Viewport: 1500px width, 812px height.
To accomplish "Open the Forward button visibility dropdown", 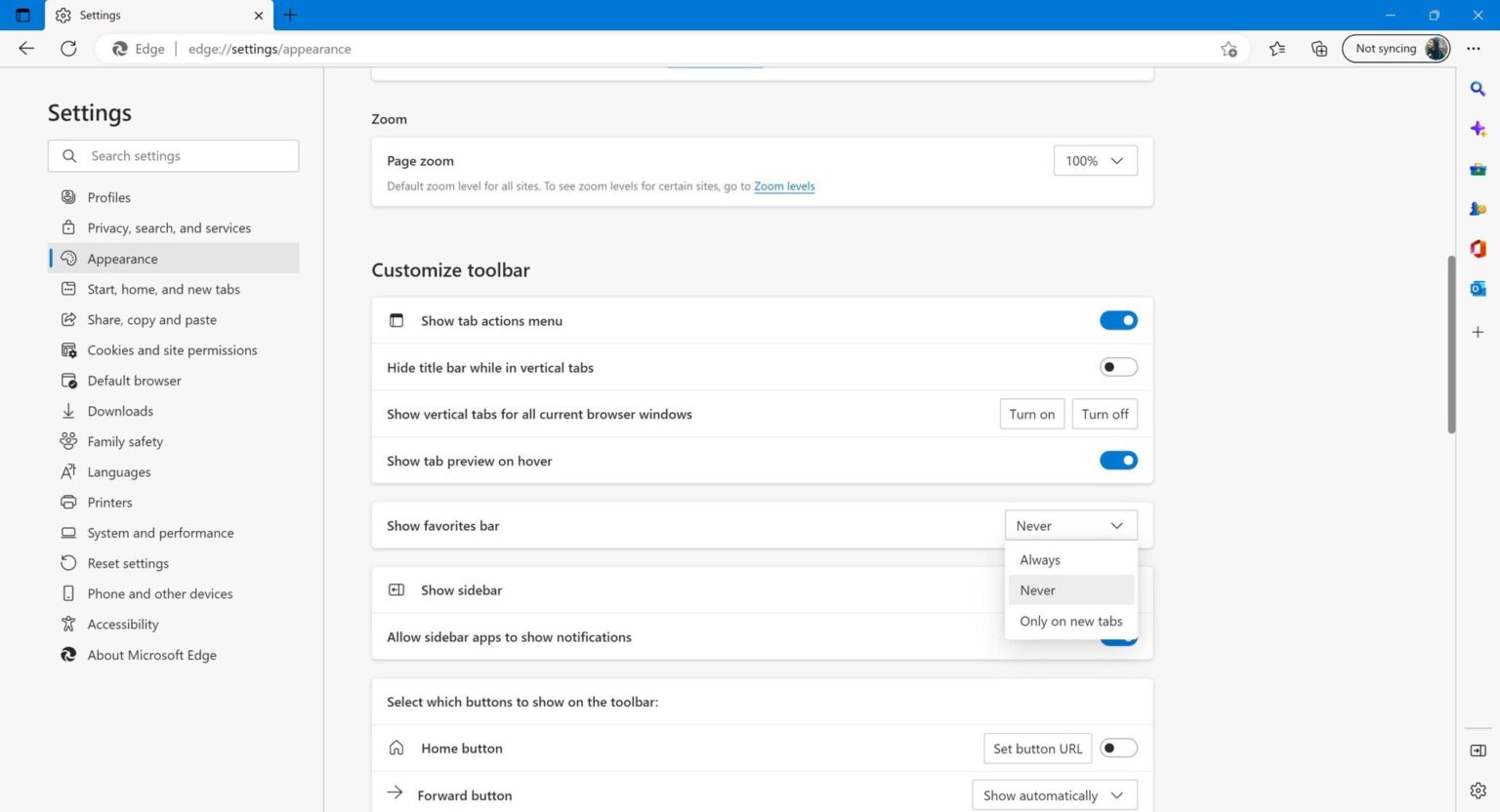I will (1053, 794).
